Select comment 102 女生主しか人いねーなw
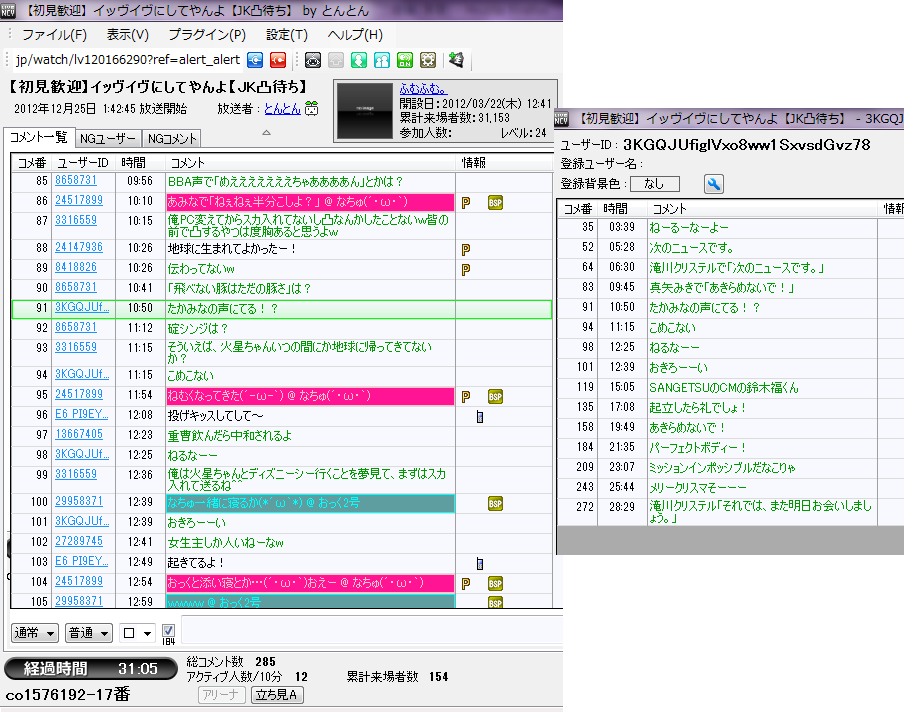Image resolution: width=904 pixels, height=712 pixels. click(x=282, y=543)
